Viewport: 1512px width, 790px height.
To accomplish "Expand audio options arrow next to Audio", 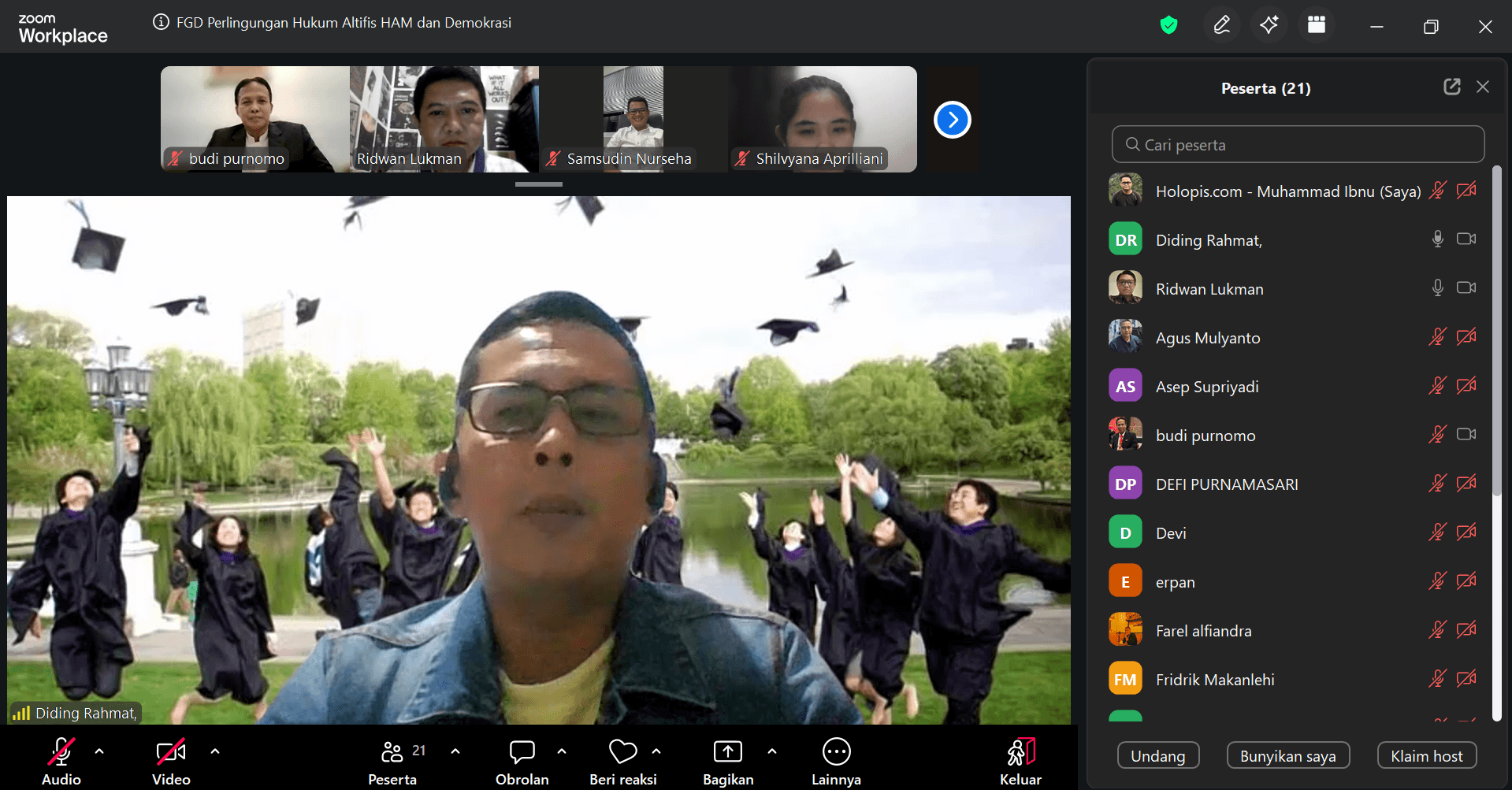I will pos(99,751).
